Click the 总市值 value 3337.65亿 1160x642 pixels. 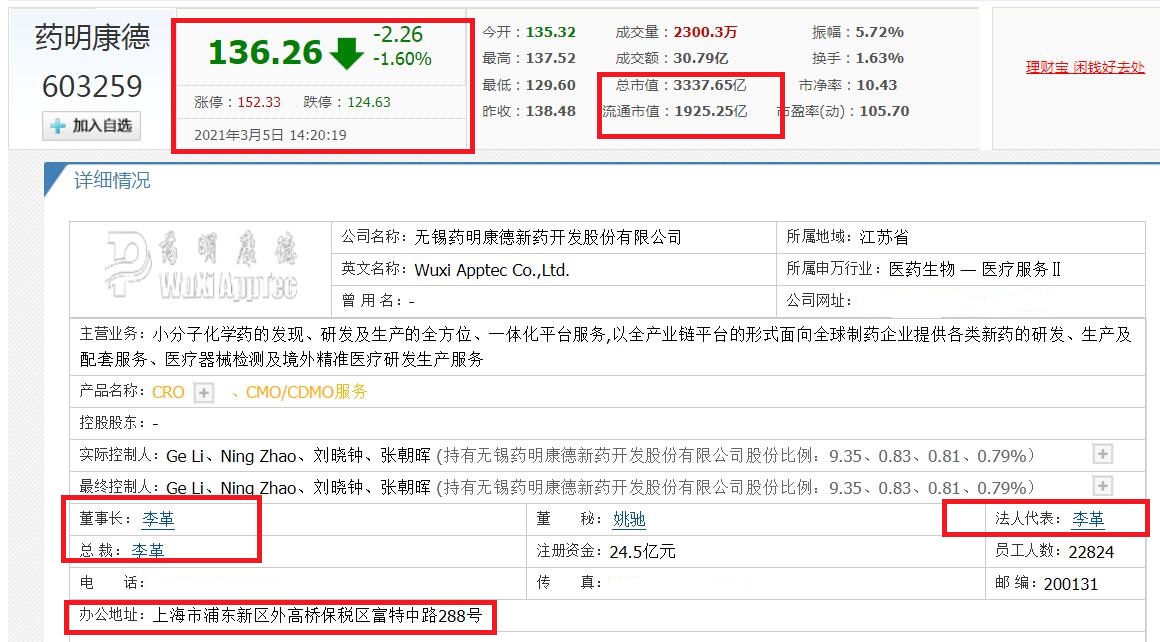(710, 85)
